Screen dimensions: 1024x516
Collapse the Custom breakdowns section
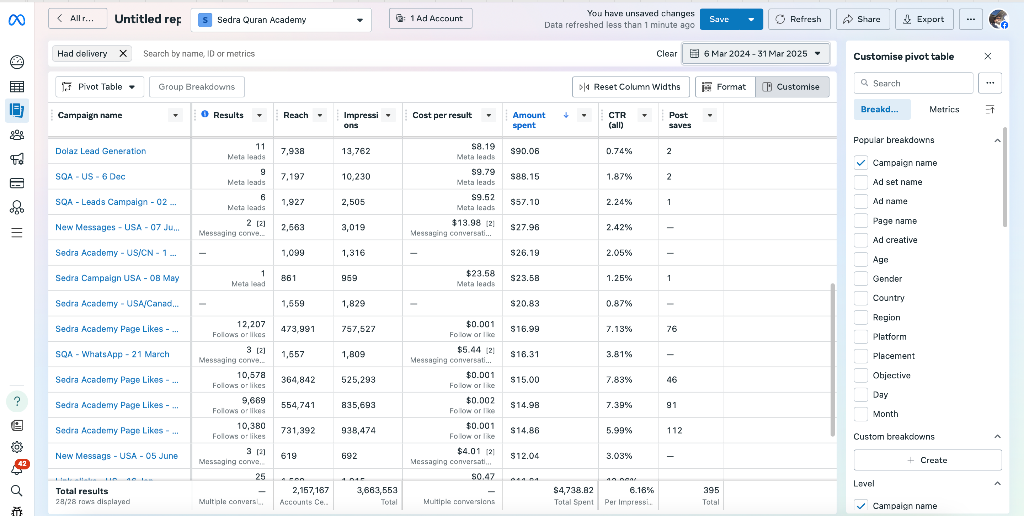click(997, 436)
